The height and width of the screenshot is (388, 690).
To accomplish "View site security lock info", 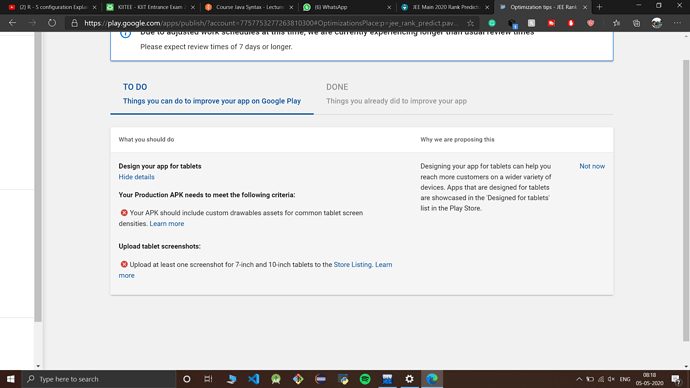I will coord(74,23).
